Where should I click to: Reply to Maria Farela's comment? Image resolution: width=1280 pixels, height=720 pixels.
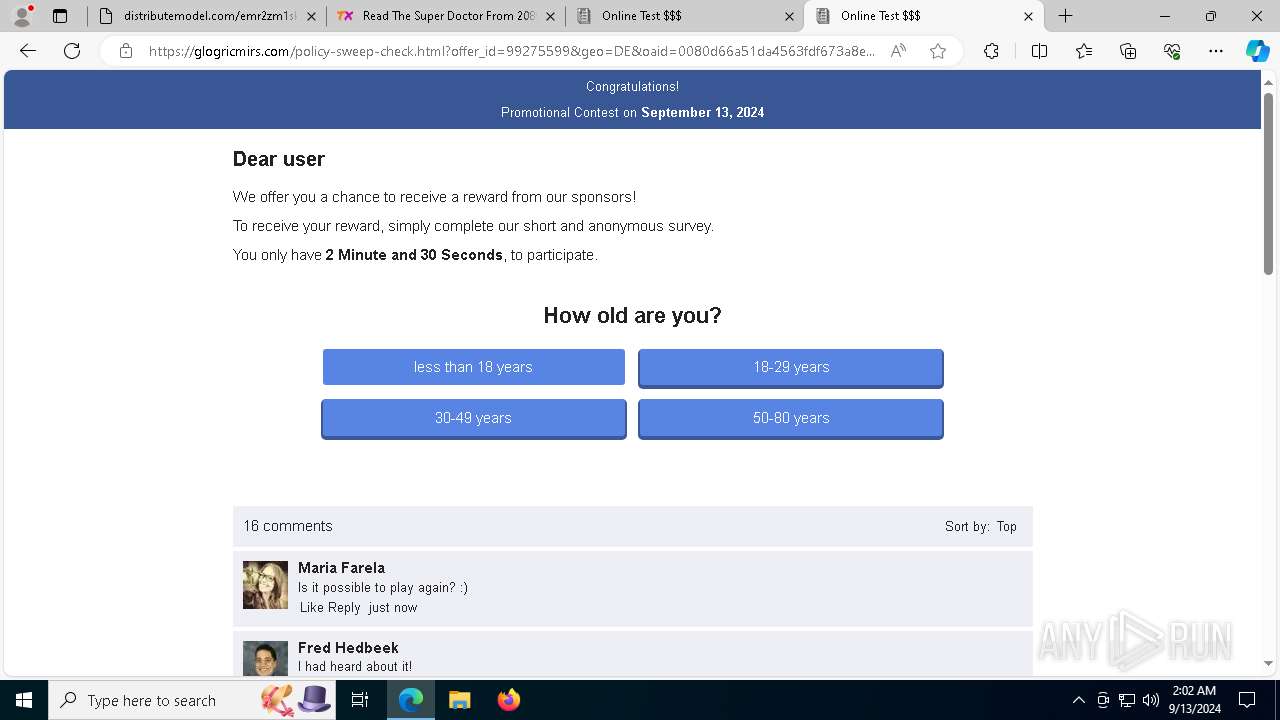344,607
